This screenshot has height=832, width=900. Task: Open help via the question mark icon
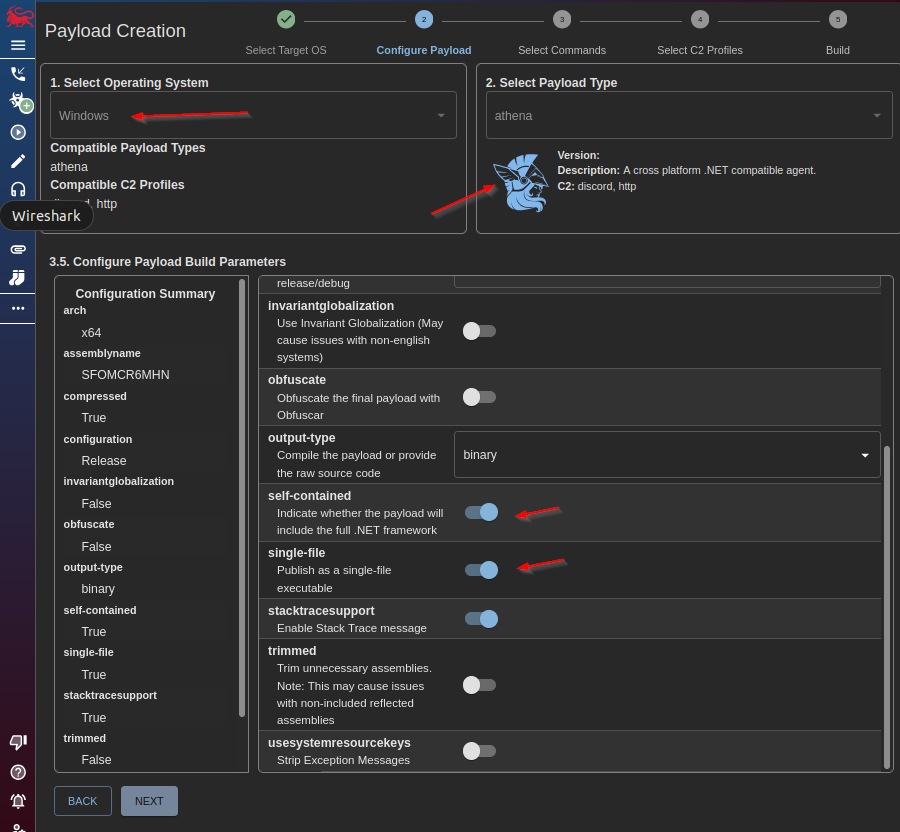tap(18, 772)
